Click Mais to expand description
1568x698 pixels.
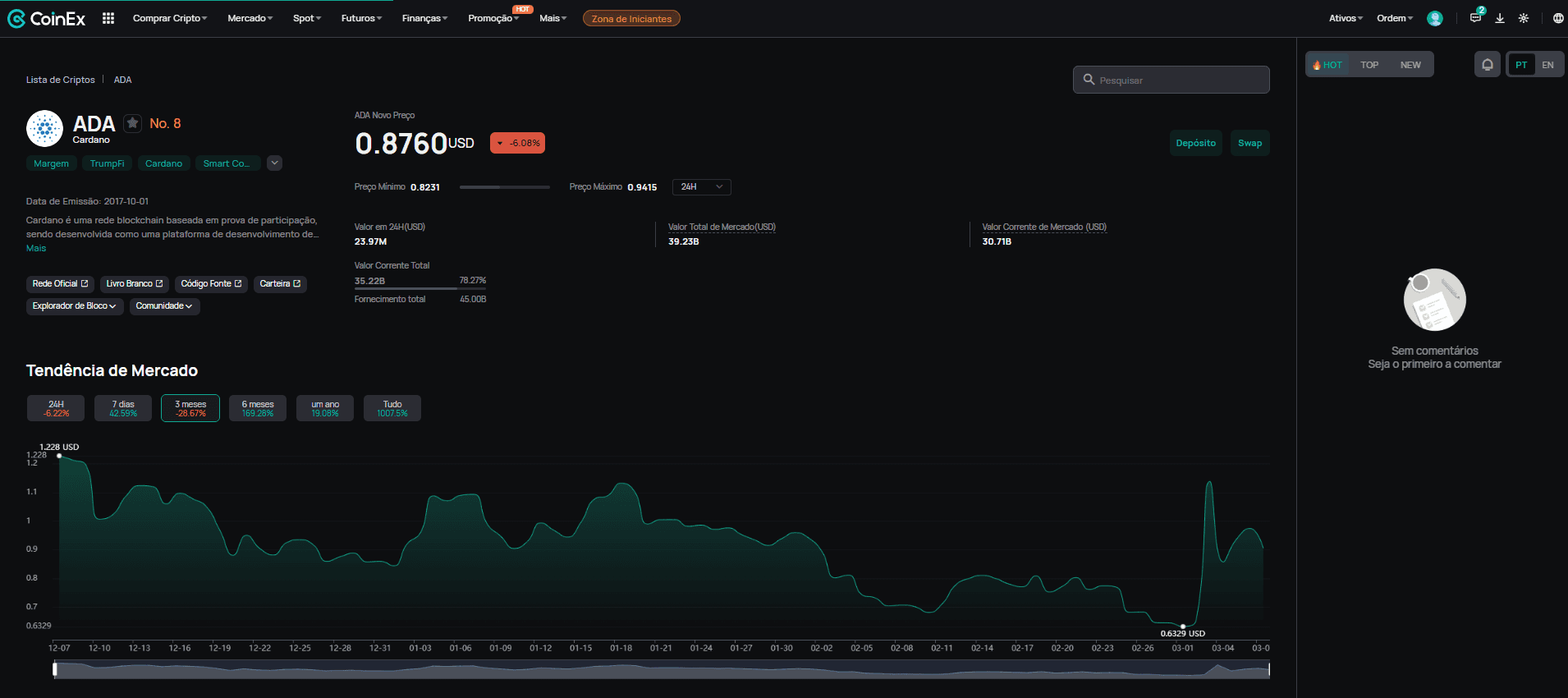(x=36, y=248)
